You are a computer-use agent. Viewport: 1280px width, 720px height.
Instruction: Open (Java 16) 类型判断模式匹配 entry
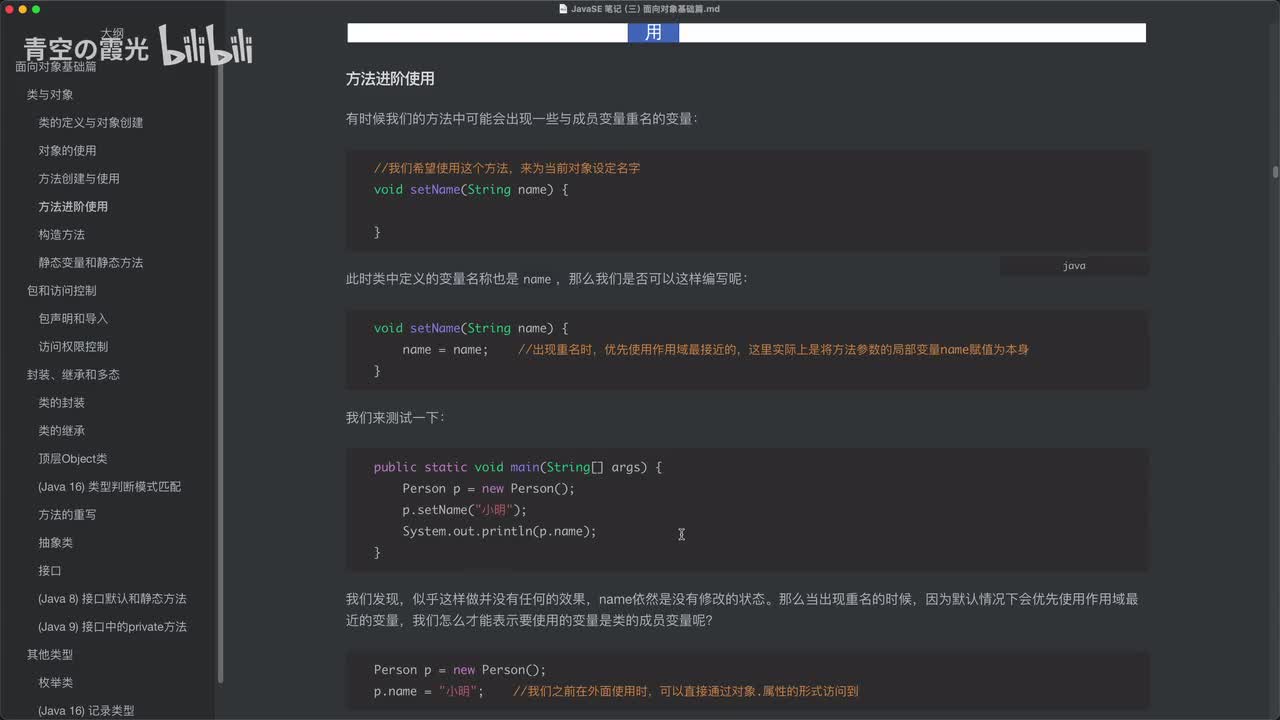coord(110,487)
